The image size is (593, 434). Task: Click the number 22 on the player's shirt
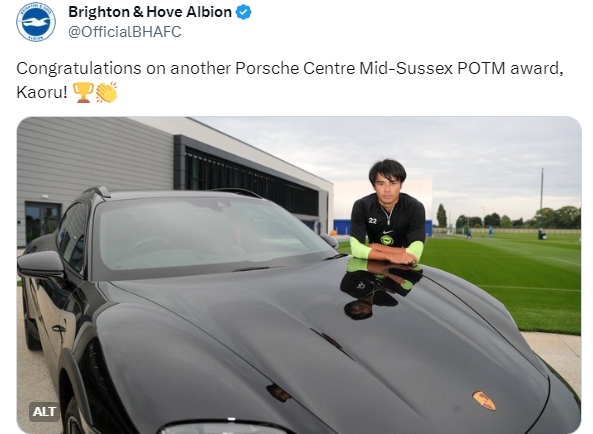pos(373,221)
